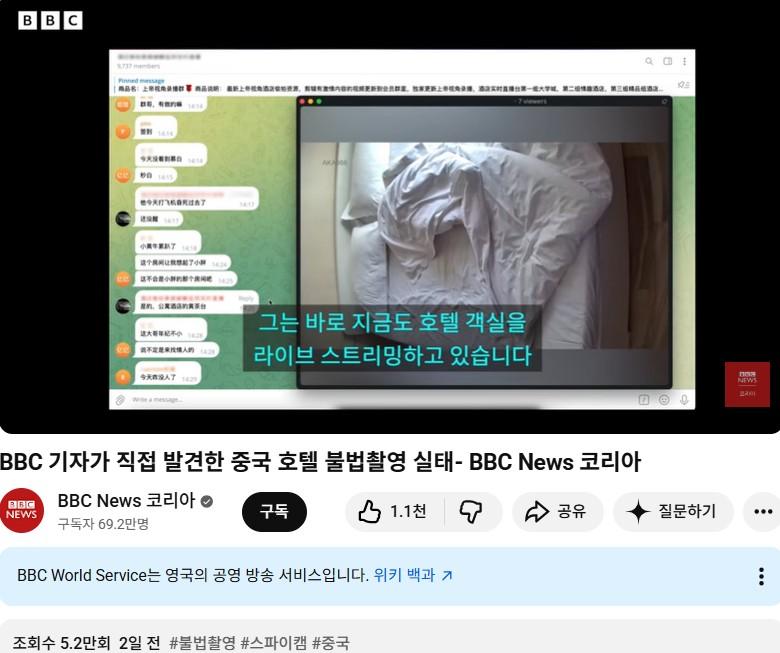The image size is (780, 653).
Task: Subscribe with the 구독 button
Action: click(x=274, y=511)
